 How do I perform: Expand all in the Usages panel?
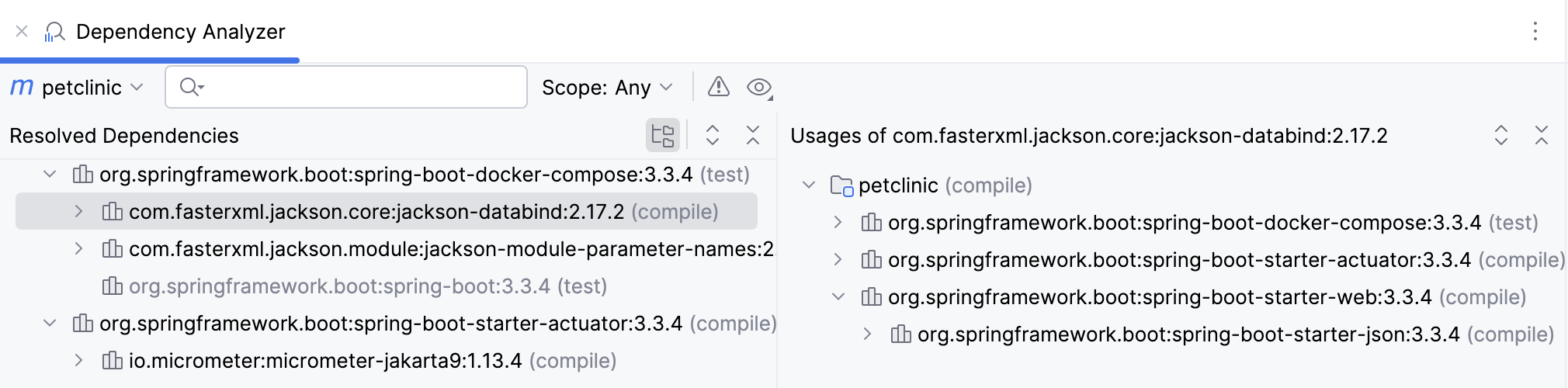1501,136
